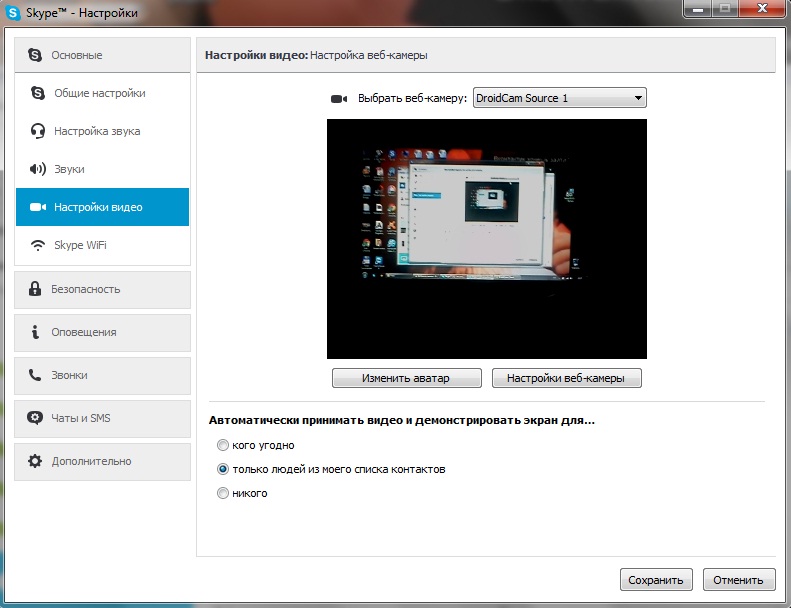The width and height of the screenshot is (791, 608).
Task: Click the WiFi icon beside Skype WiFi
Action: click(x=38, y=245)
